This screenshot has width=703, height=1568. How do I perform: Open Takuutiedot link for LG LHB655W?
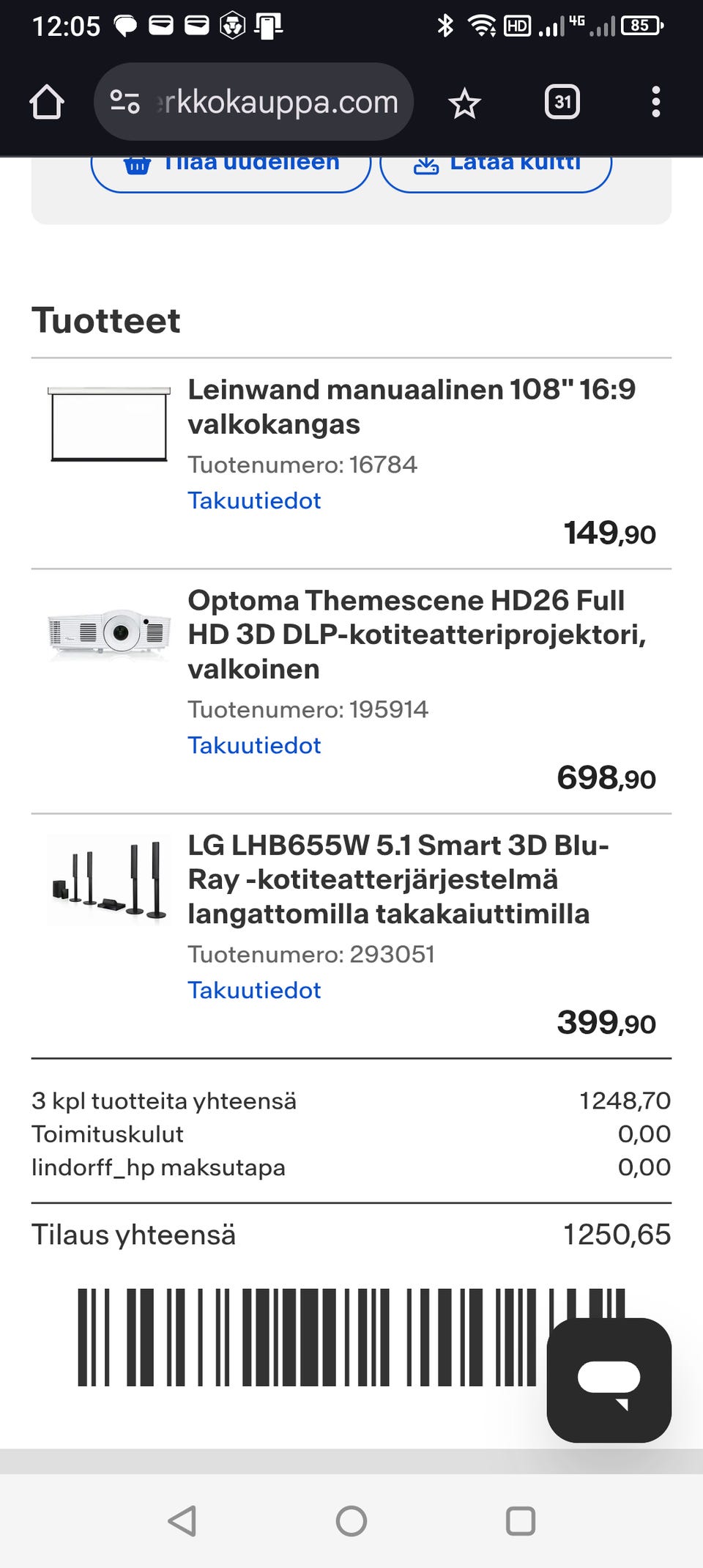coord(254,990)
